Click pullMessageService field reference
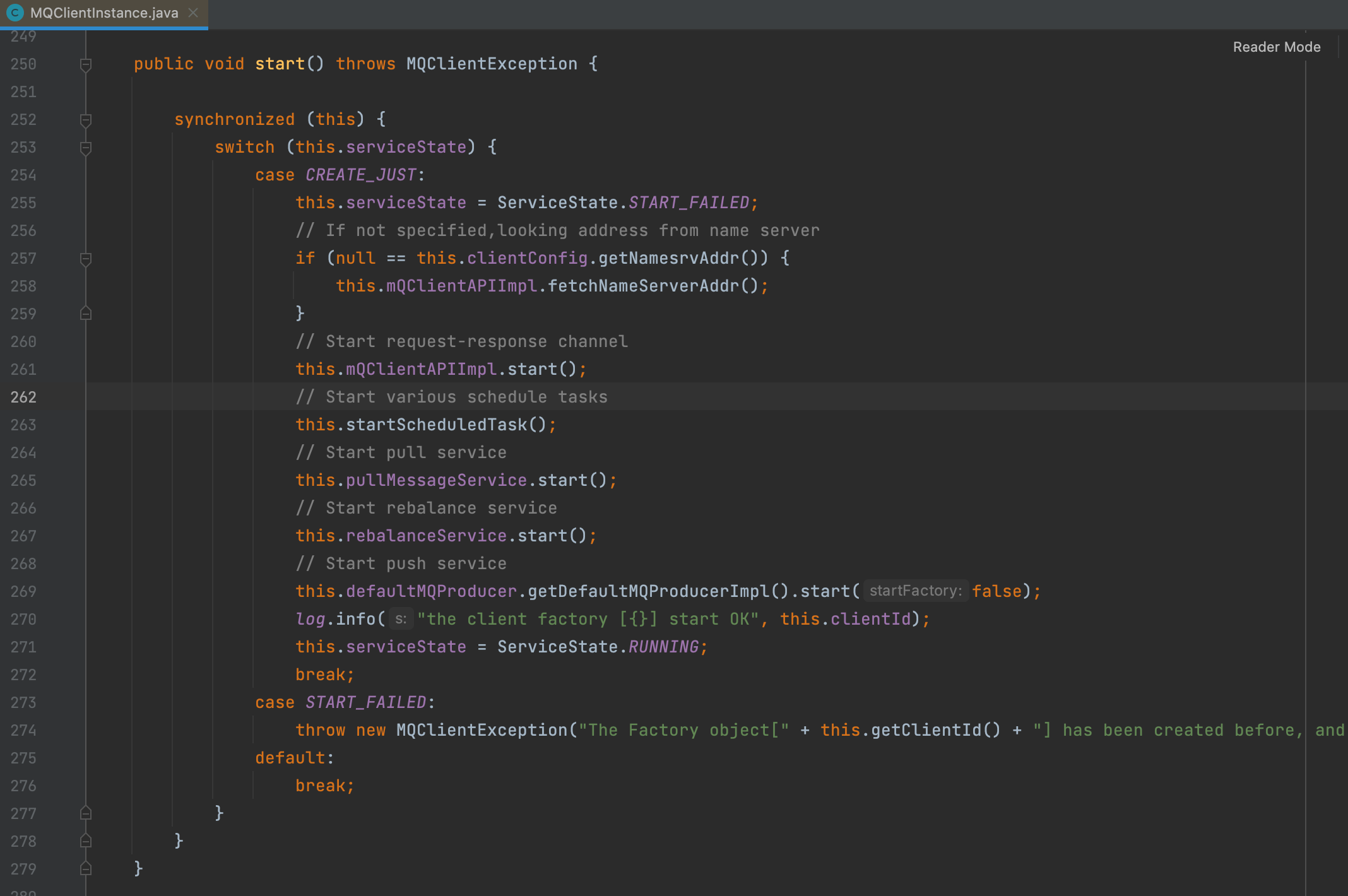The width and height of the screenshot is (1348, 896). pos(436,480)
